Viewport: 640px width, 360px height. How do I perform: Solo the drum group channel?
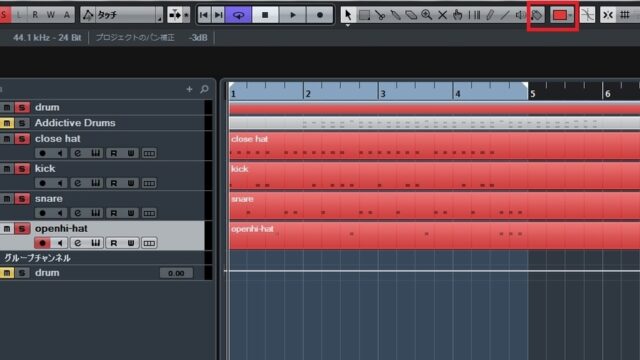pos(22,273)
